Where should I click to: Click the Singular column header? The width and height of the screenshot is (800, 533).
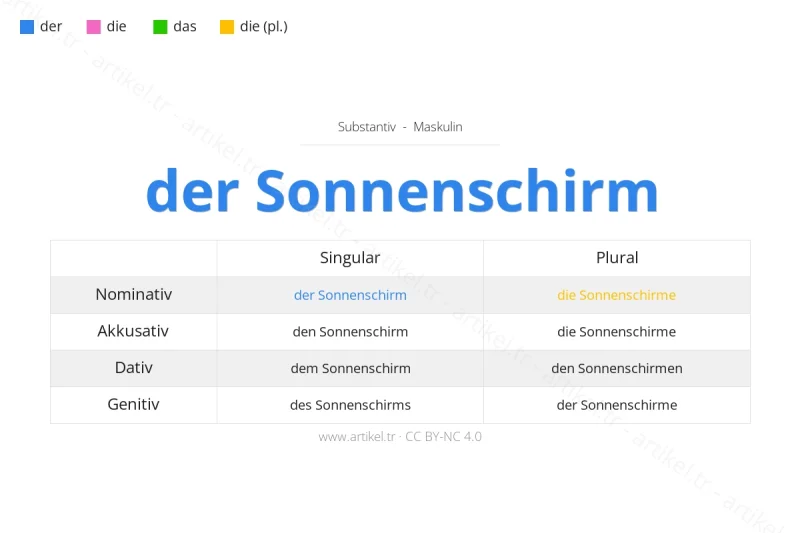(350, 258)
